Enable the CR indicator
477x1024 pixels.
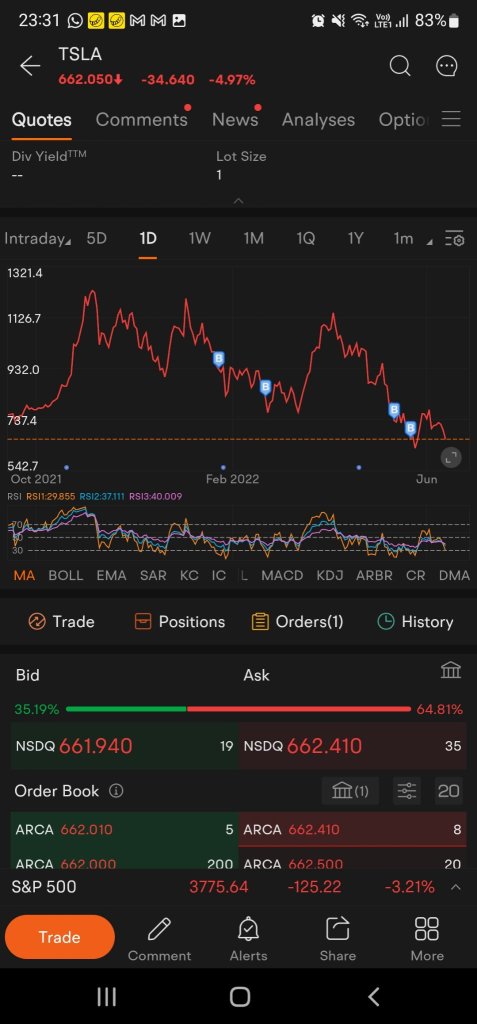click(x=416, y=575)
